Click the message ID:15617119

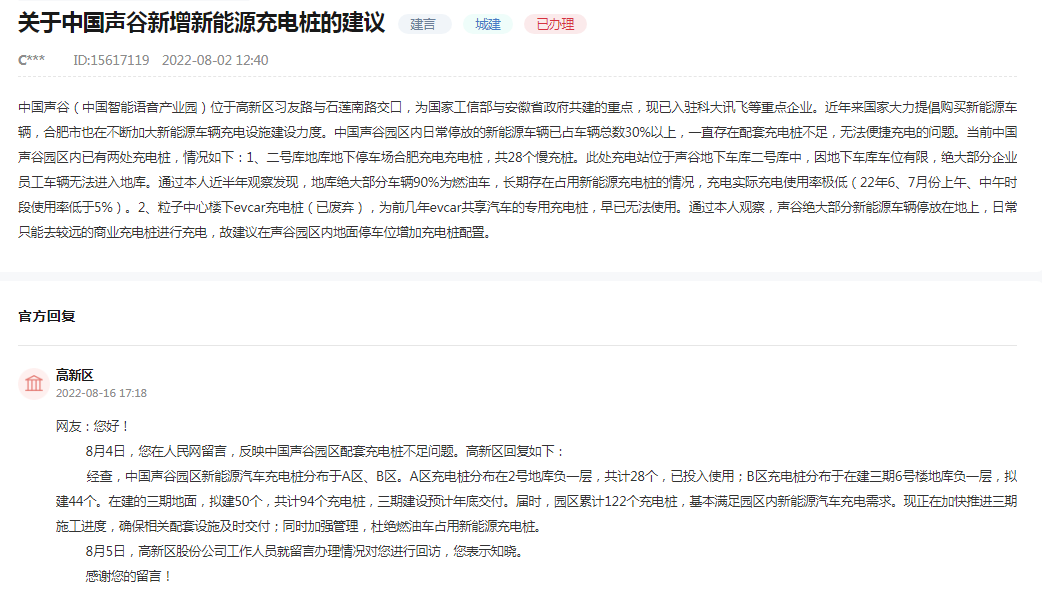(x=111, y=60)
